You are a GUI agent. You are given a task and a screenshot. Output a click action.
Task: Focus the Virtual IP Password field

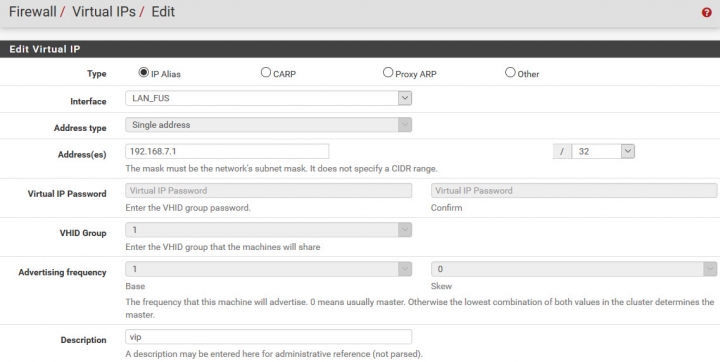[268, 191]
